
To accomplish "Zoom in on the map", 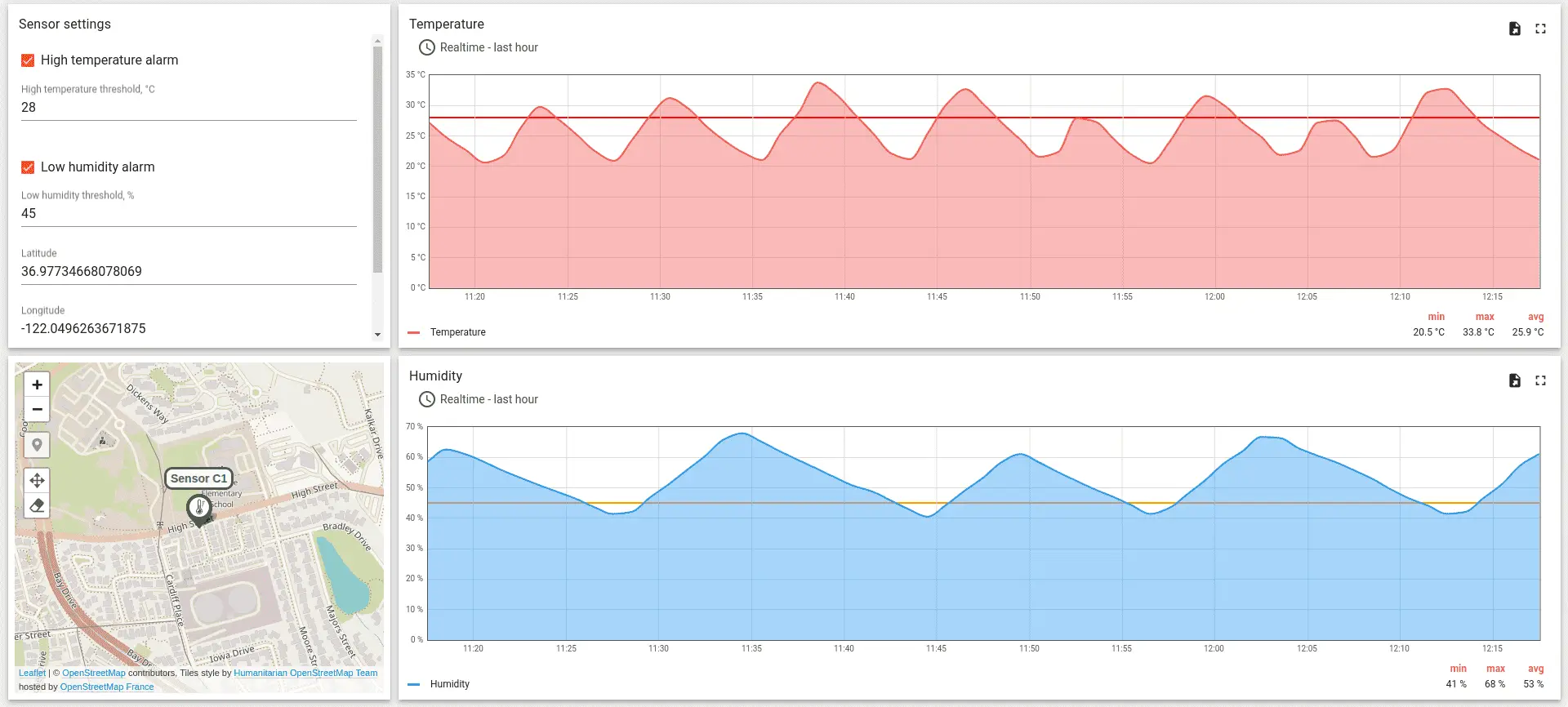I will coord(37,385).
